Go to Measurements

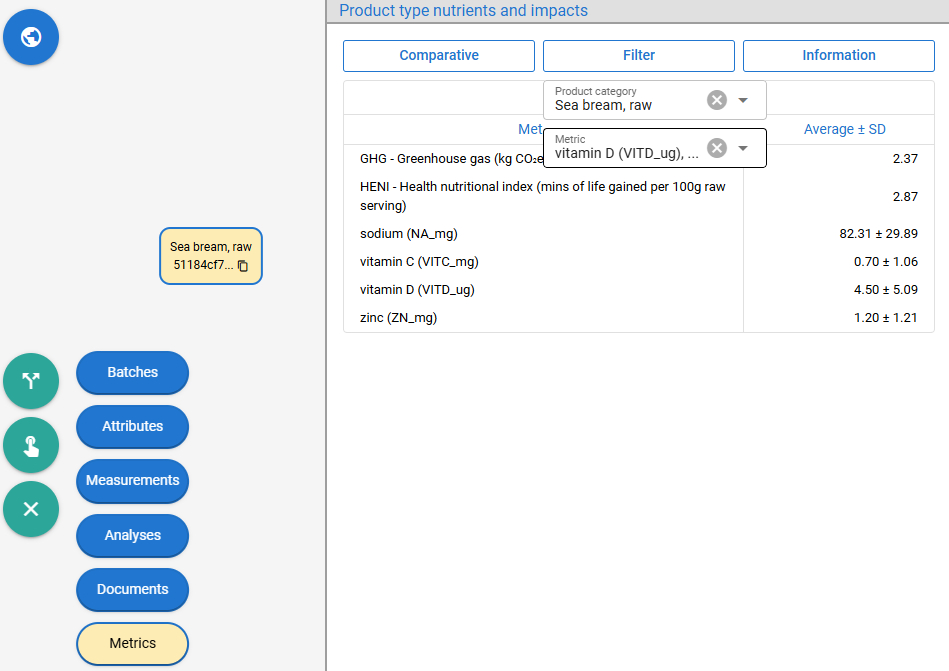coord(133,480)
